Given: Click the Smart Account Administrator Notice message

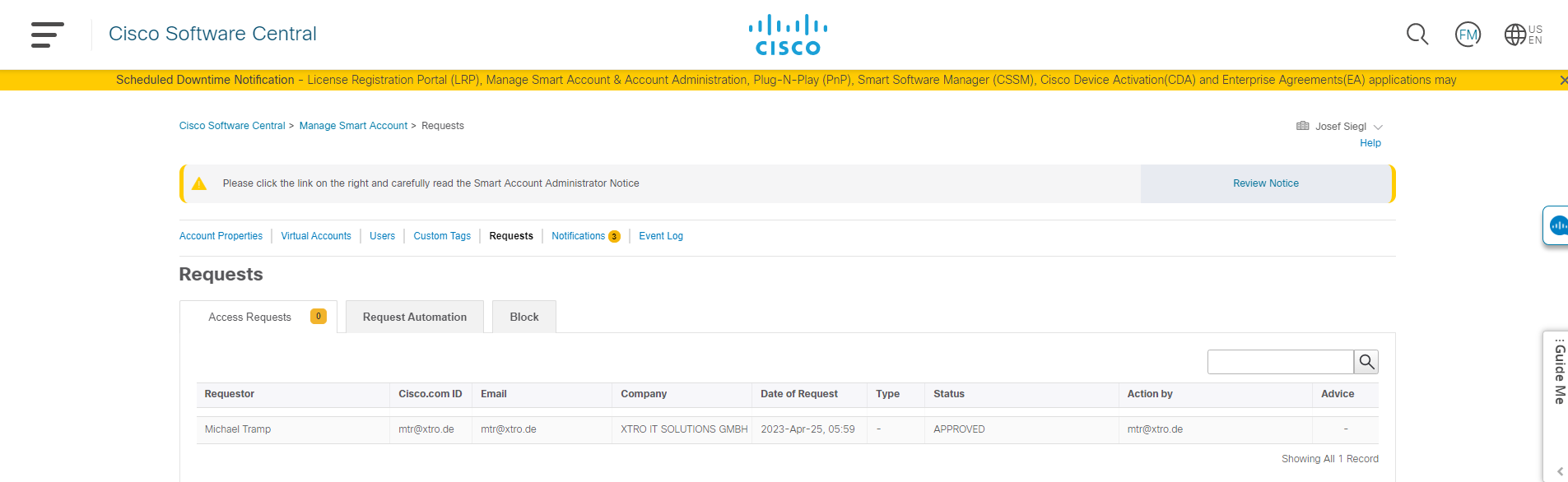Looking at the screenshot, I should [430, 183].
